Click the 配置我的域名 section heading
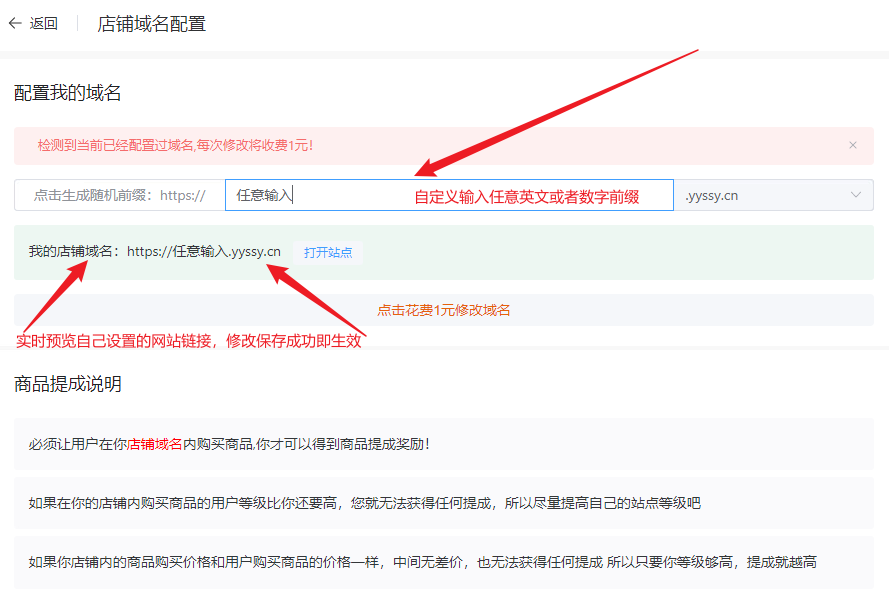Screen dimensions: 889x591 click(x=68, y=93)
